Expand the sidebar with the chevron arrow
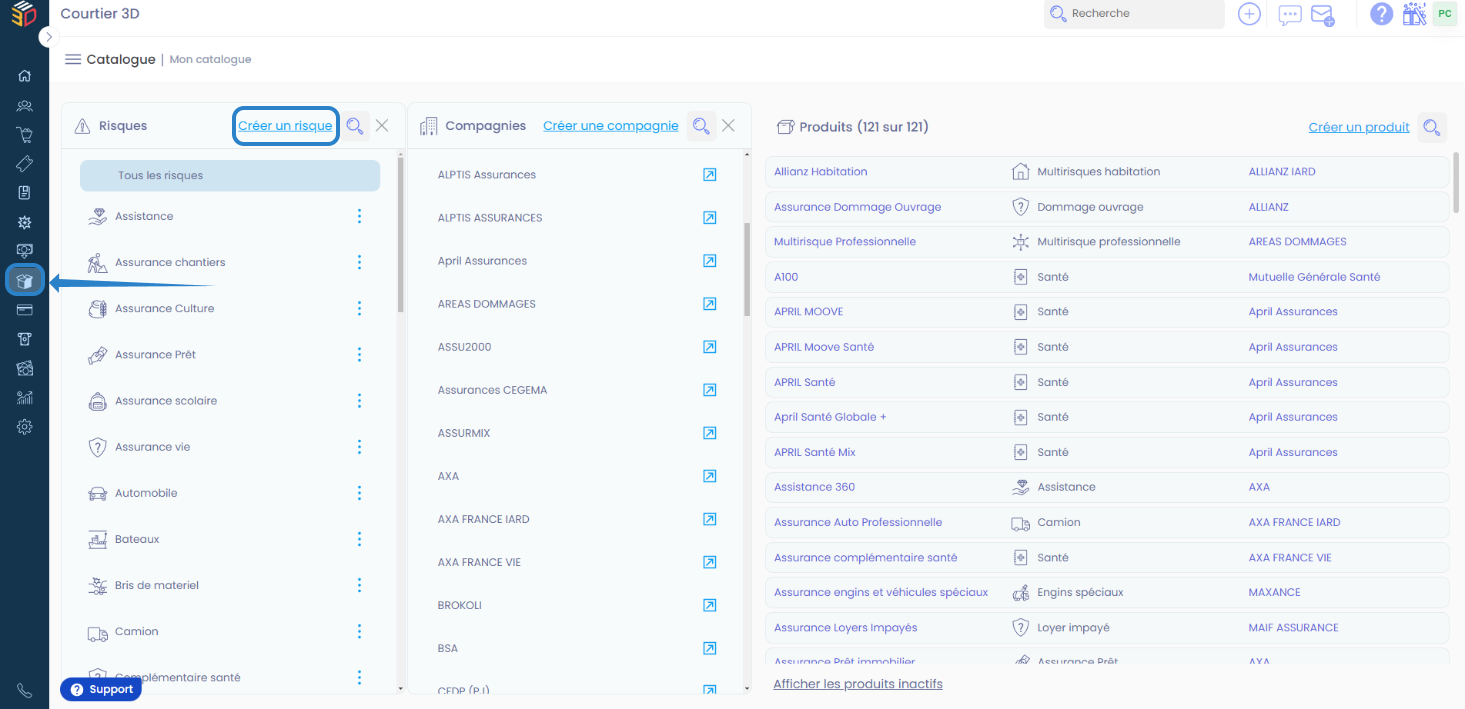Screen dimensions: 1465x709 [x=48, y=36]
